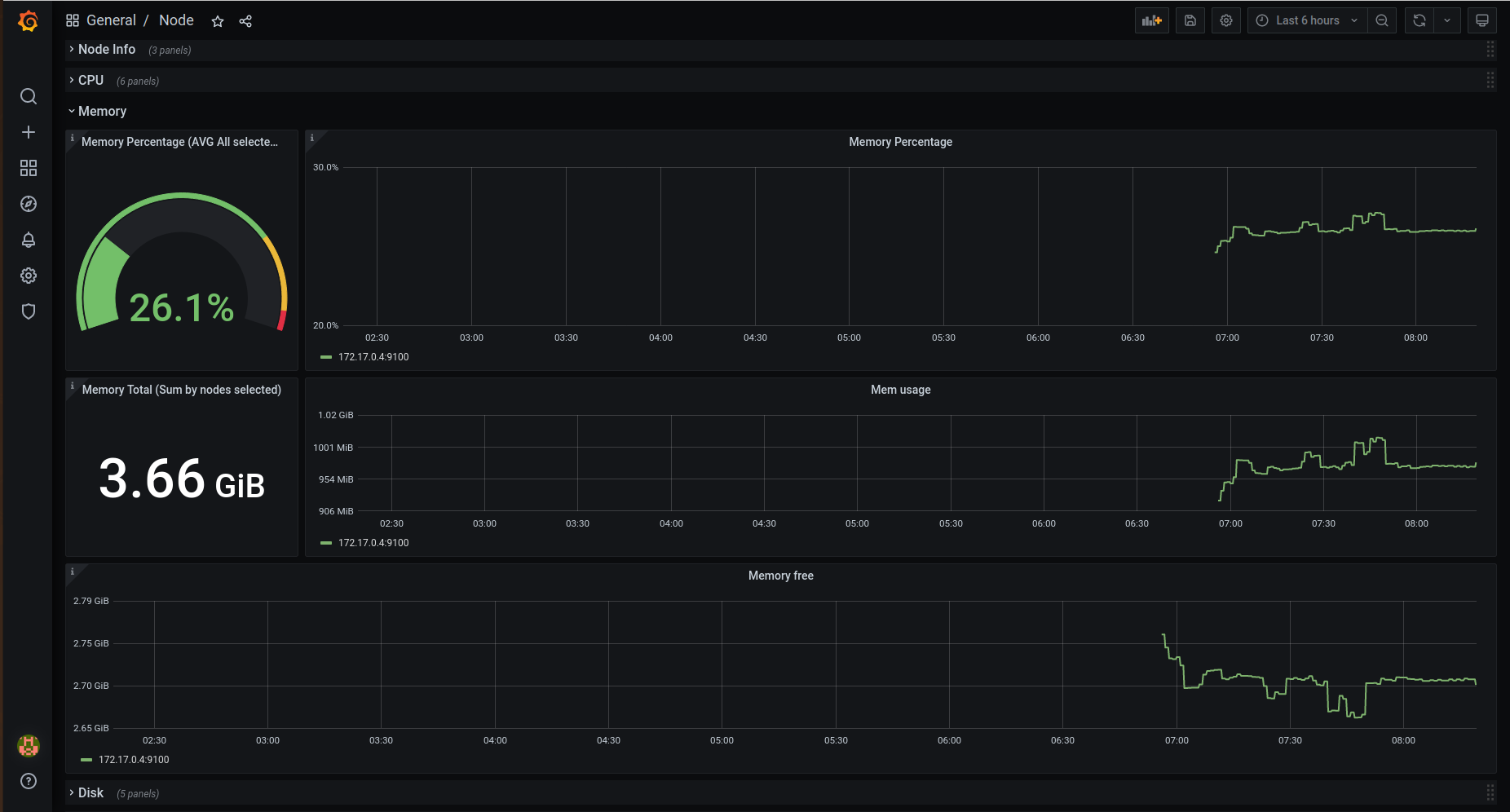Screen dimensions: 1510x812
Task: Open the Alerting bell icon
Action: point(29,240)
